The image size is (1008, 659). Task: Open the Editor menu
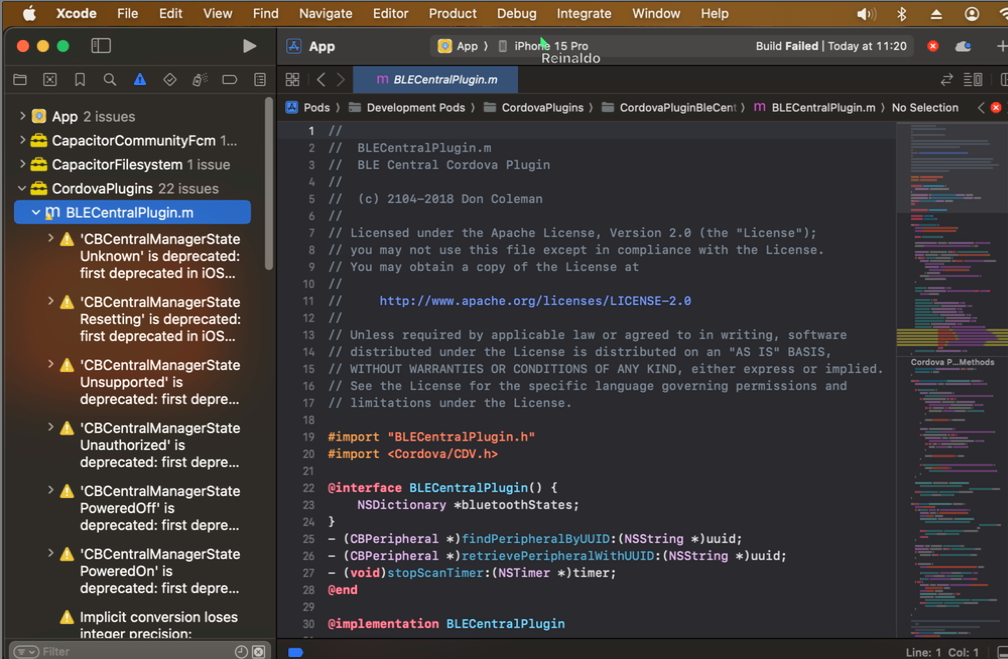[390, 13]
